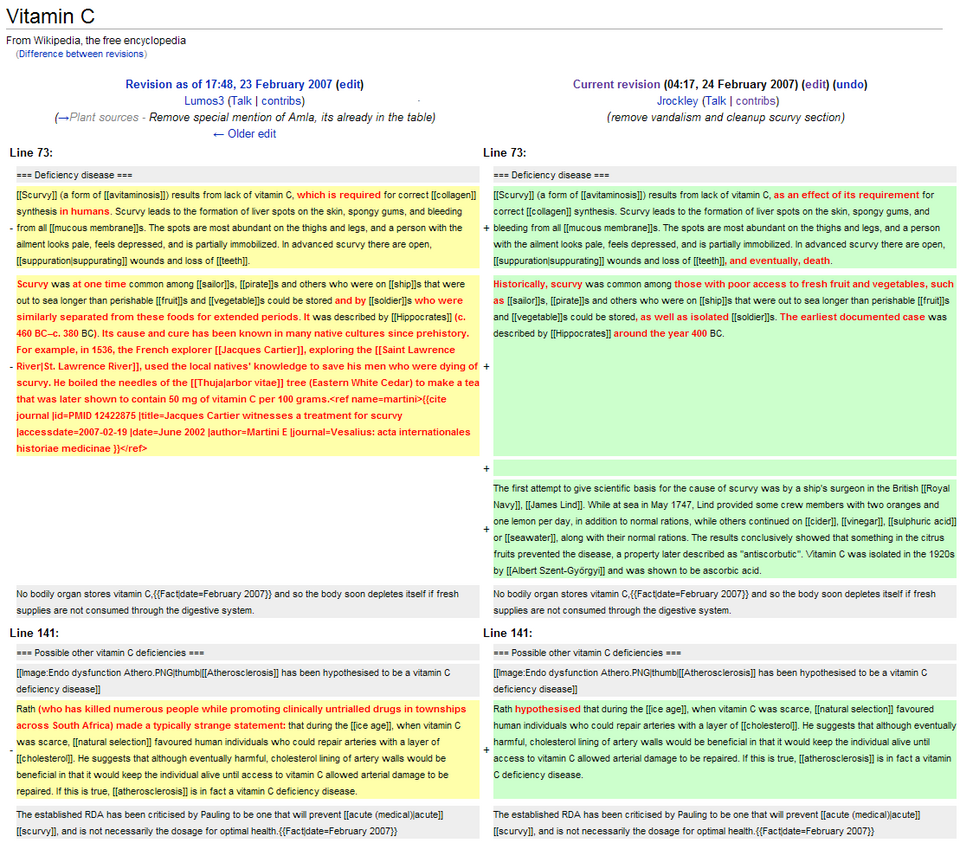Click 'edit' next to the current revision
Screen dimensions: 960x843
pos(815,85)
